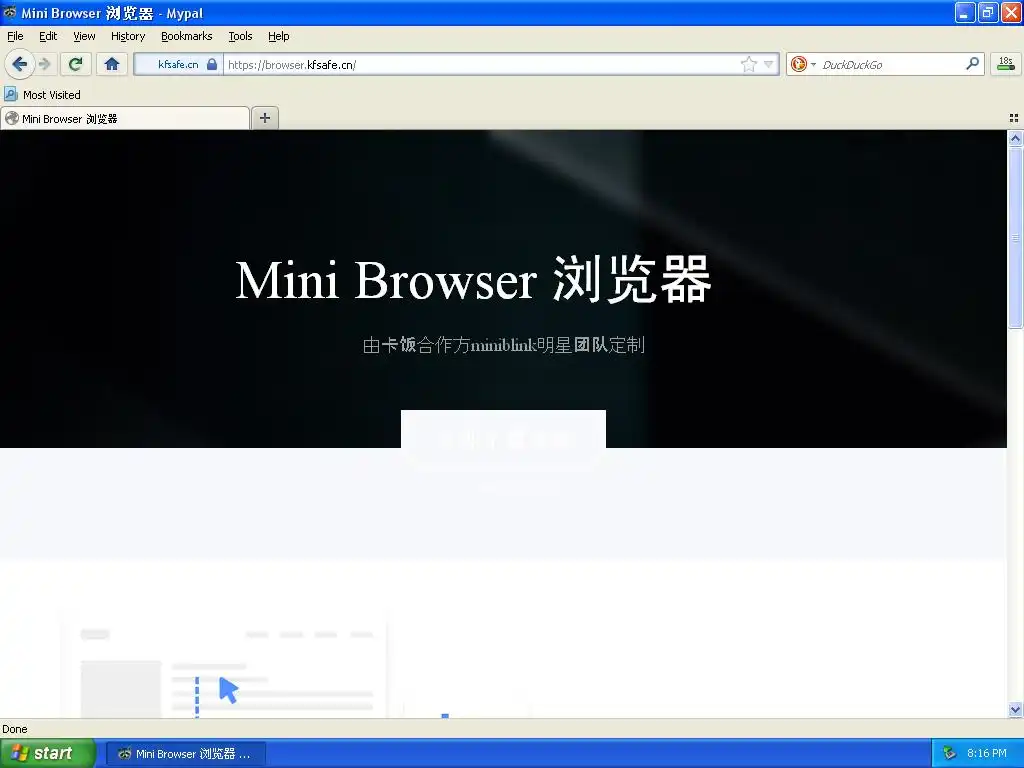Click the vertical scrollbar thumb

(x=1015, y=238)
